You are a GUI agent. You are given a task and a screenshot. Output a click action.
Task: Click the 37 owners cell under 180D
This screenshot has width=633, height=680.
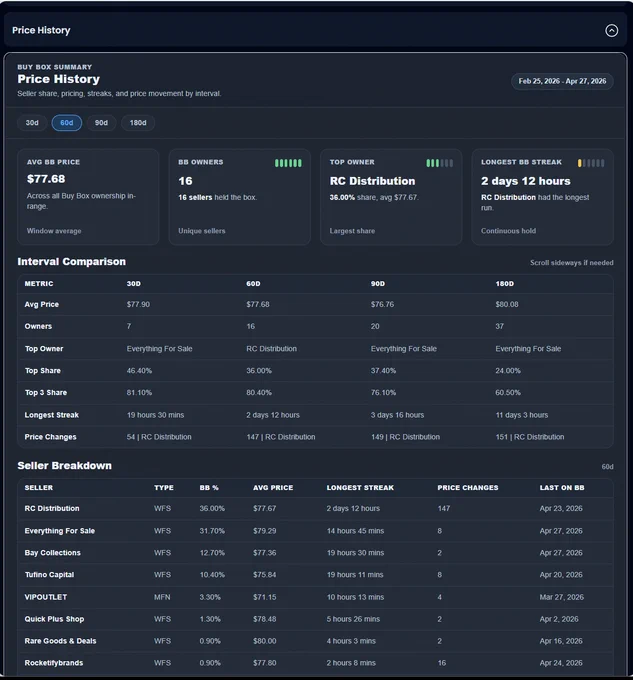coord(499,326)
